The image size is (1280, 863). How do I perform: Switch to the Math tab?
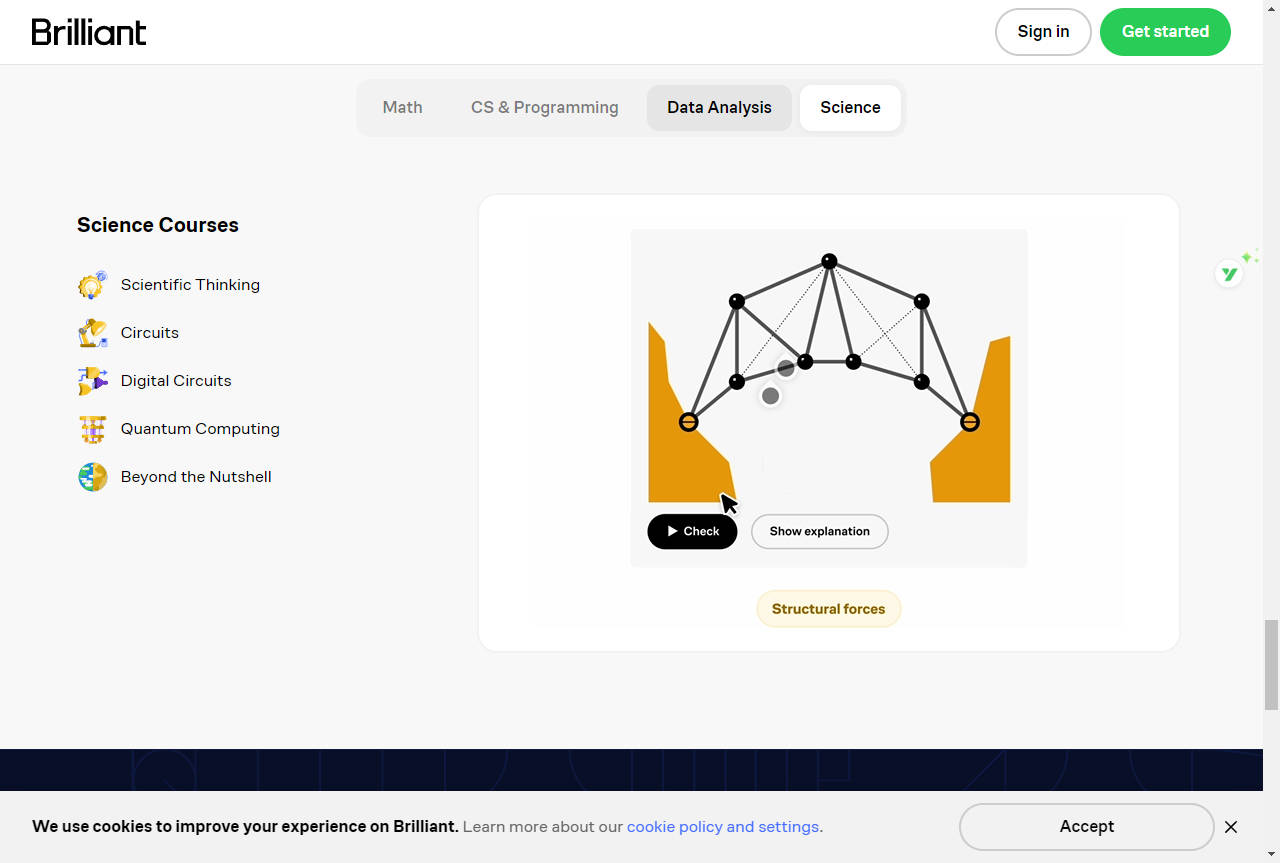[402, 108]
